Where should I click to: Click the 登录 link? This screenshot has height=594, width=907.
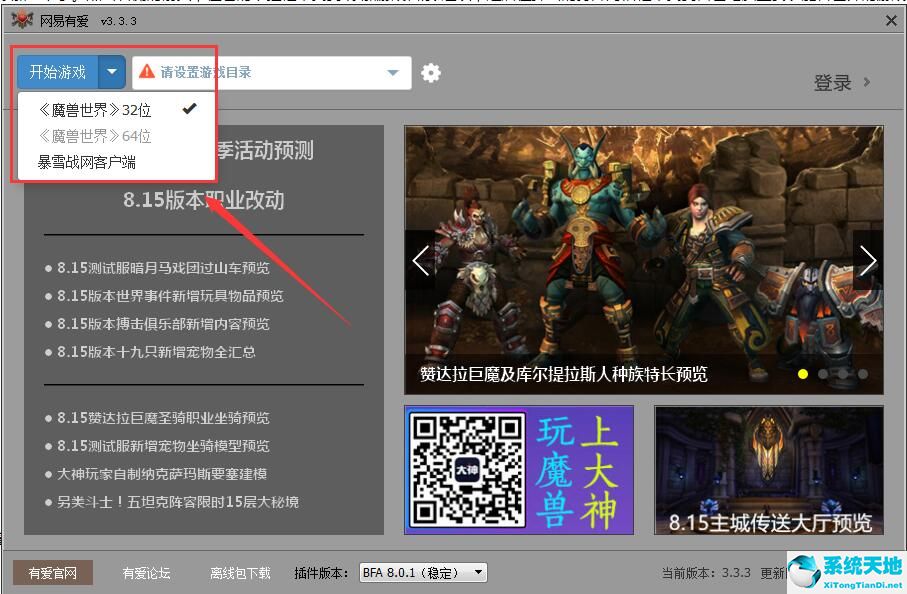coord(832,83)
